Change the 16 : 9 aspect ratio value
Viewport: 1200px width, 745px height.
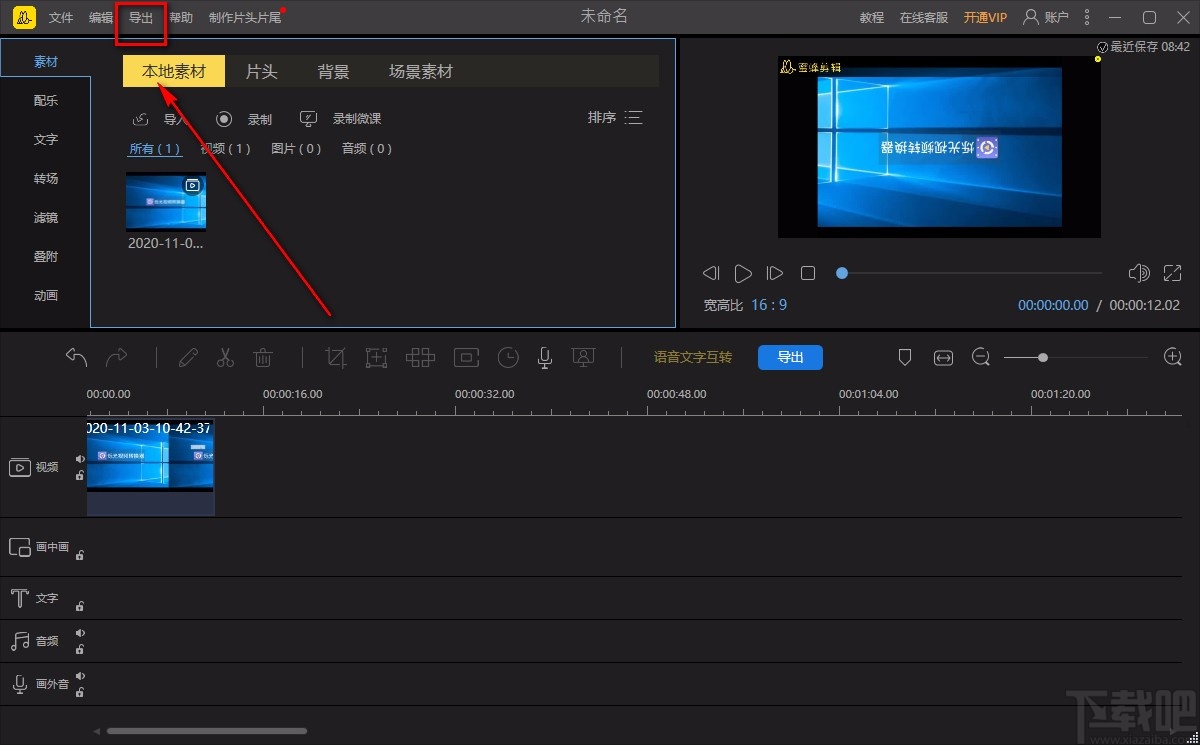[x=769, y=305]
